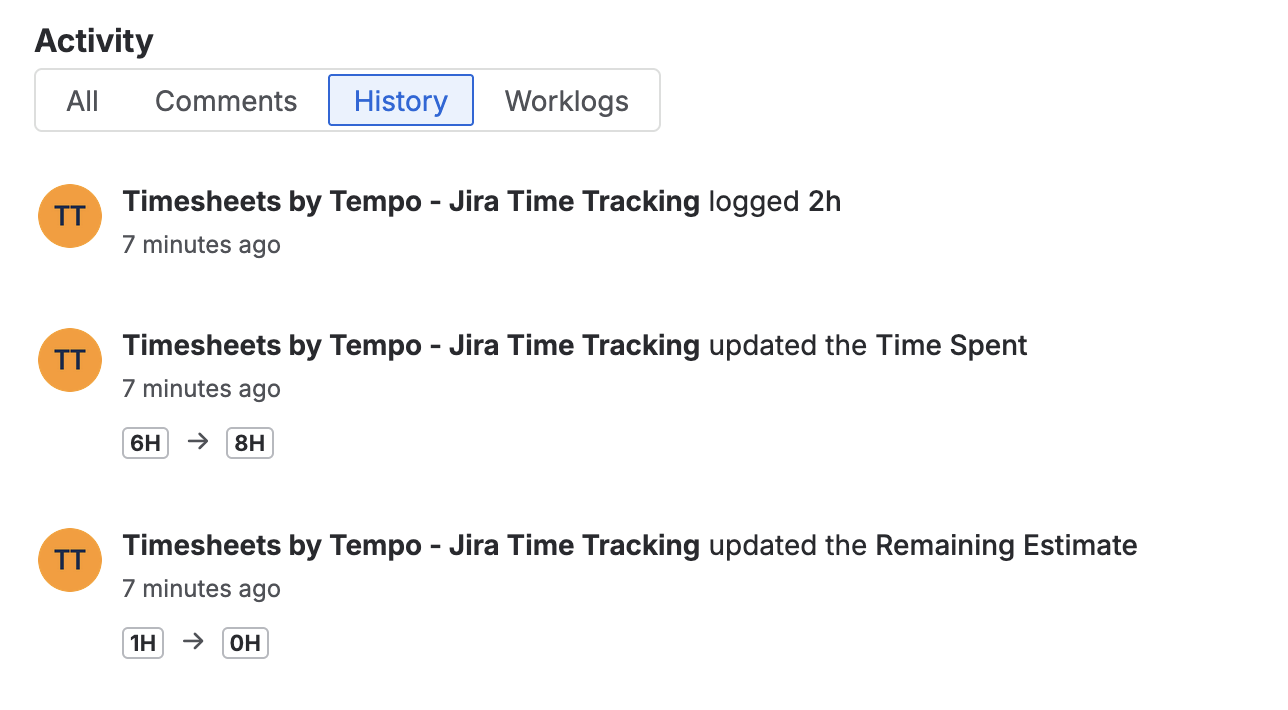Click the TT avatar on the Time Spent update
Image resolution: width=1288 pixels, height=710 pixels.
click(x=69, y=359)
